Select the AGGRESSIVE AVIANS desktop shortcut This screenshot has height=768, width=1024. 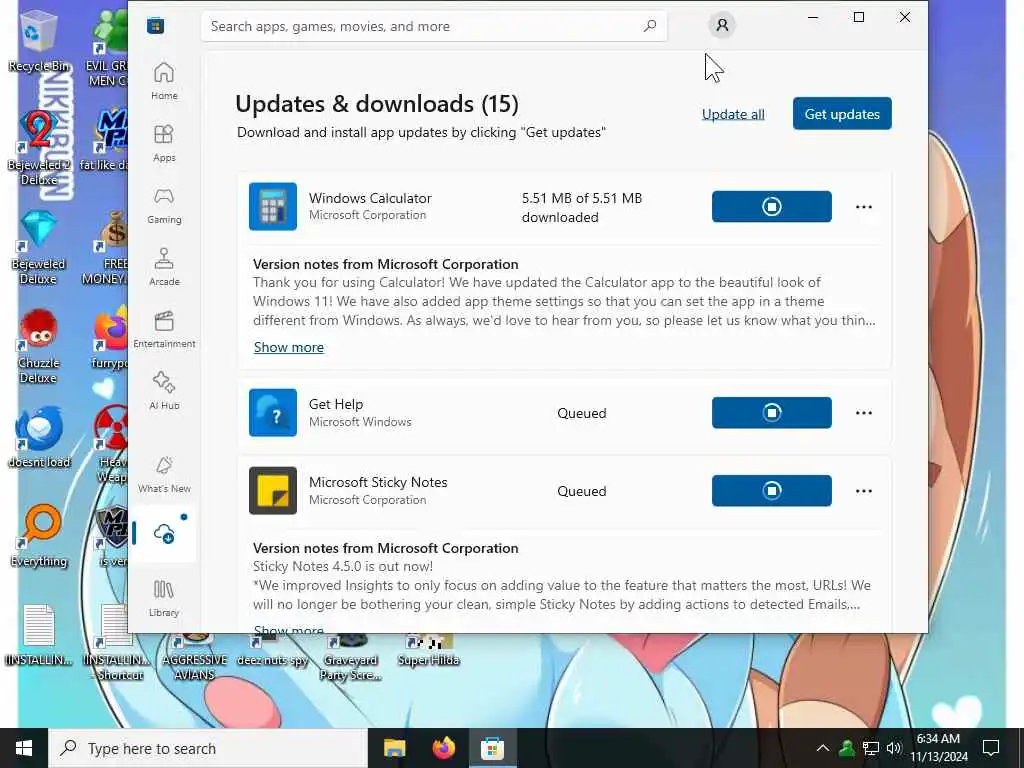pos(195,656)
